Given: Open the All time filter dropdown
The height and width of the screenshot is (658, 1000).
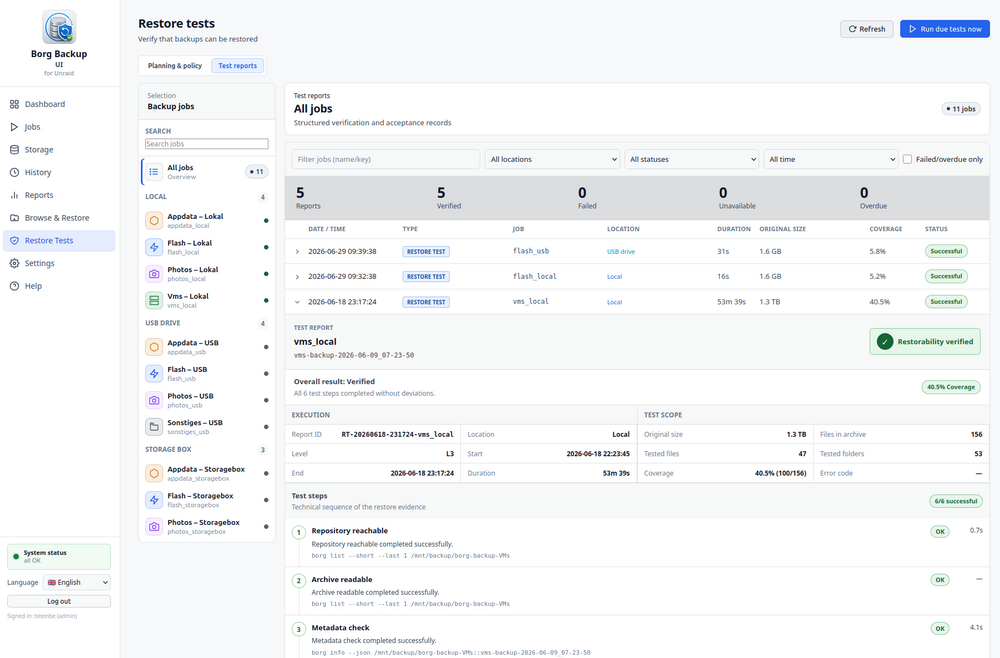Looking at the screenshot, I should point(830,159).
